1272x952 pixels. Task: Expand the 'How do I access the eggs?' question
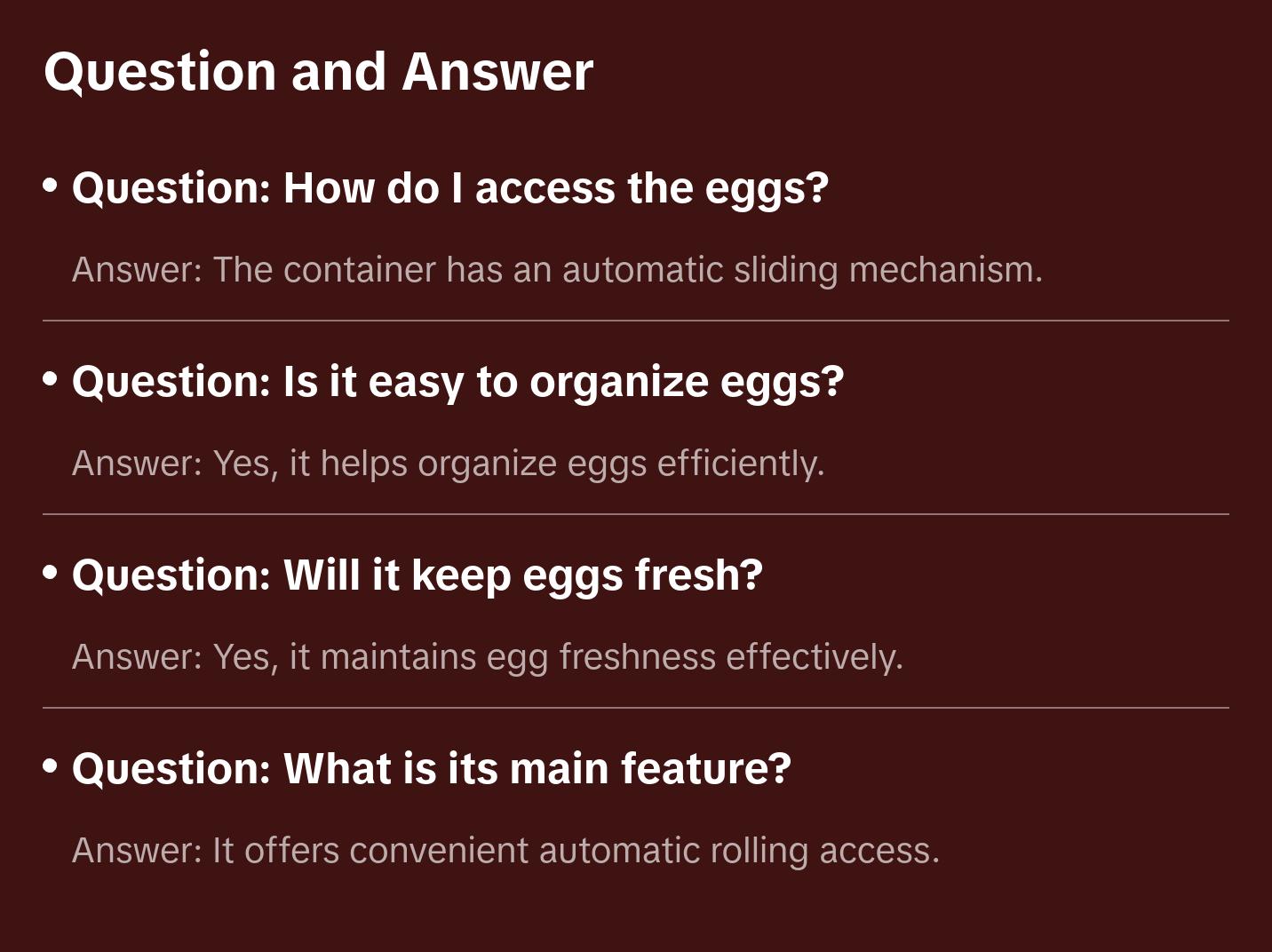tap(449, 188)
